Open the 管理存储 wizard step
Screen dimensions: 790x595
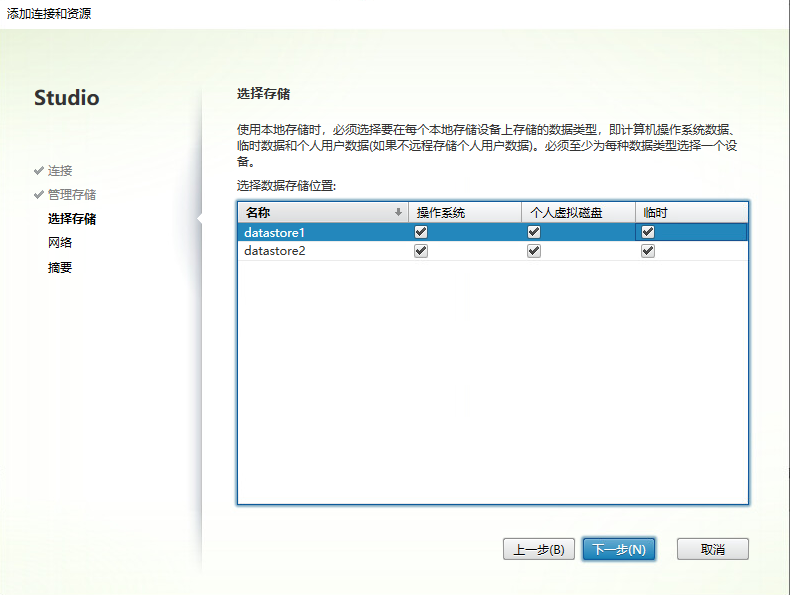71,195
